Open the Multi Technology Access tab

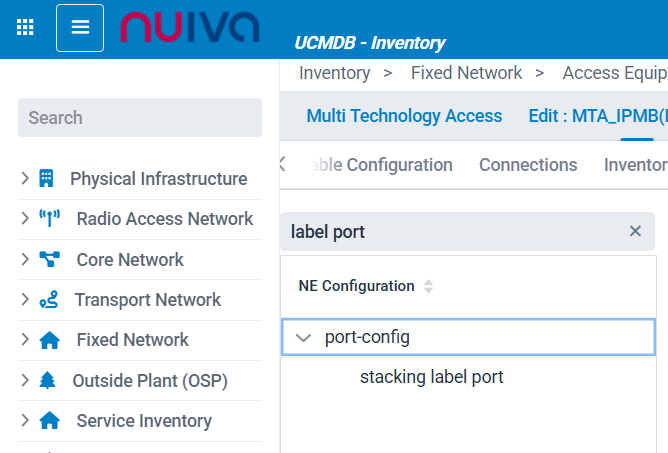click(x=404, y=116)
